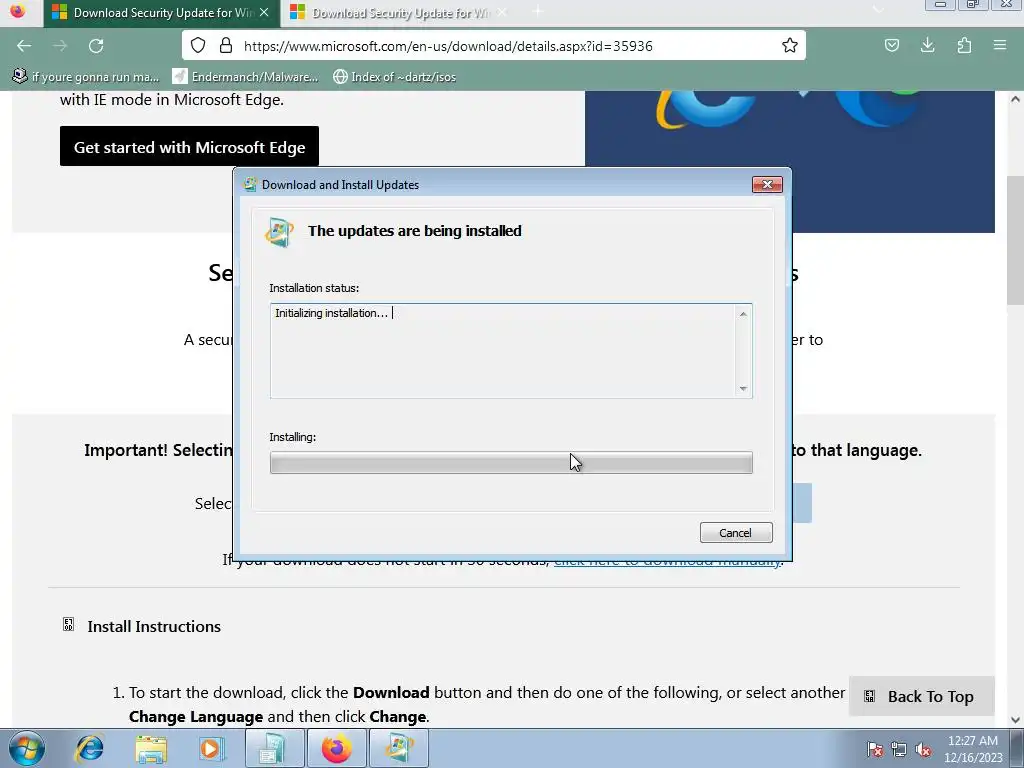This screenshot has height=768, width=1024.
Task: Click the reload page icon
Action: (x=96, y=46)
